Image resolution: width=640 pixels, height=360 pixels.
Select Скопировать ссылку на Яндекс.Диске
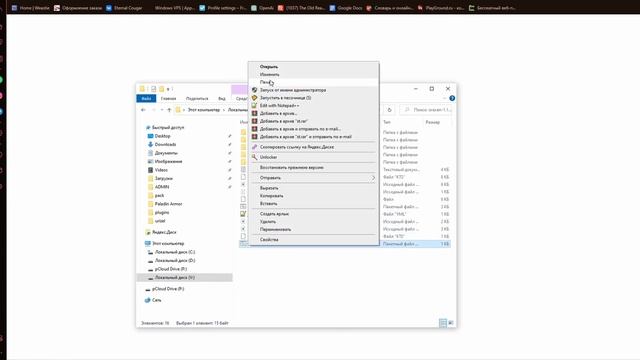pyautogui.click(x=313, y=147)
